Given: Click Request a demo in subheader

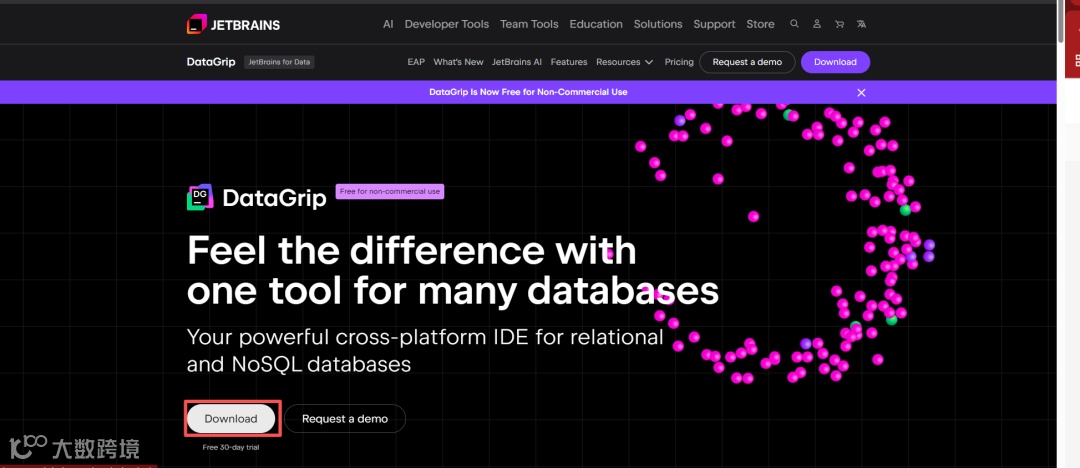Looking at the screenshot, I should tap(747, 62).
